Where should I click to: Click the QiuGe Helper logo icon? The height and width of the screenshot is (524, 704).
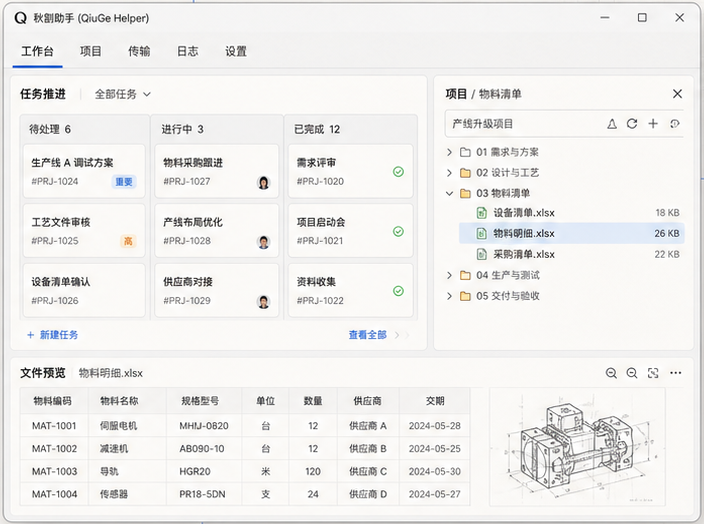[x=21, y=18]
